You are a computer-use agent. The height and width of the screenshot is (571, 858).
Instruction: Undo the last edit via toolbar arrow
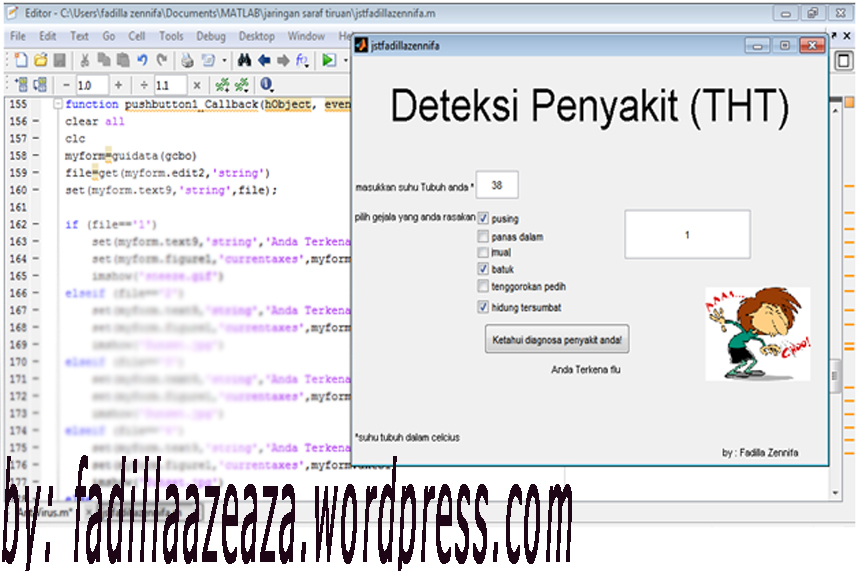click(143, 60)
